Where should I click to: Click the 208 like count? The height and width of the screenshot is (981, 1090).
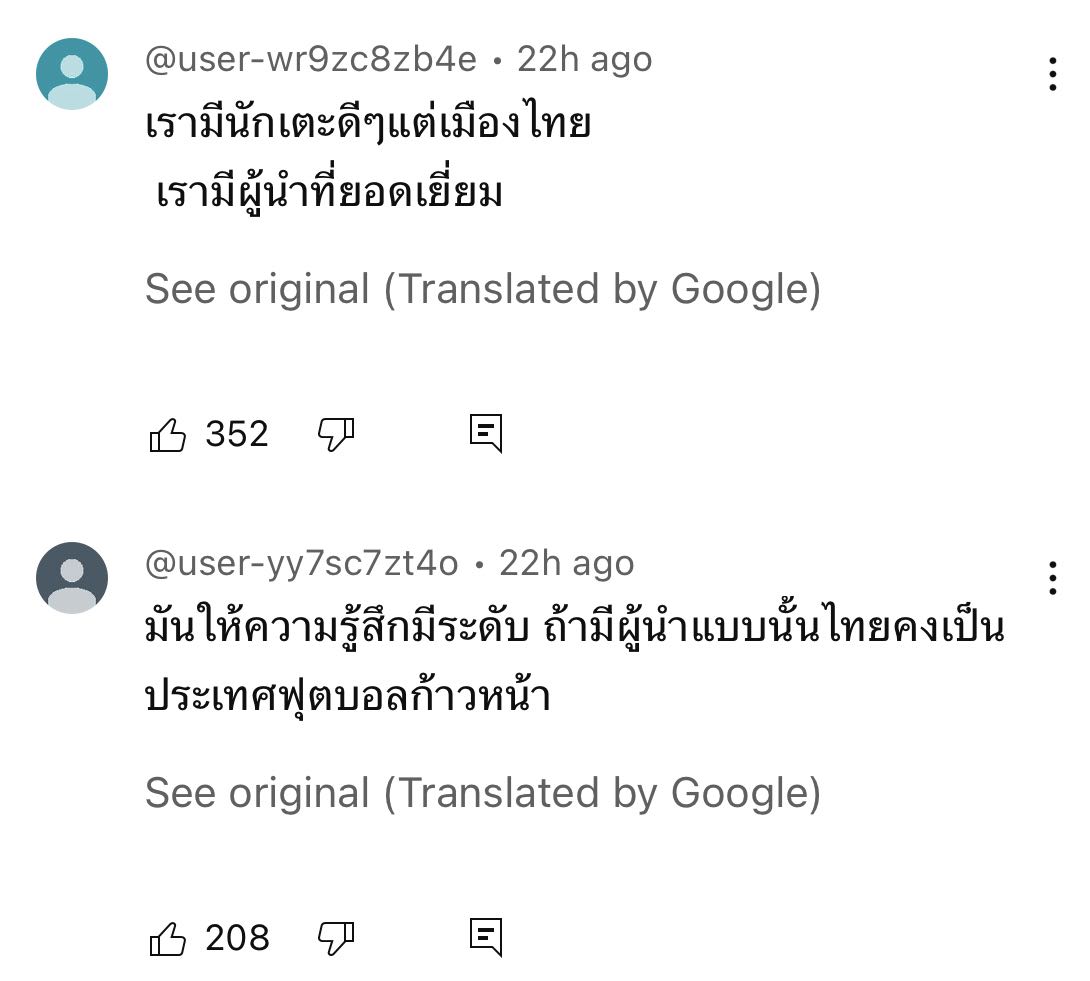pyautogui.click(x=238, y=939)
